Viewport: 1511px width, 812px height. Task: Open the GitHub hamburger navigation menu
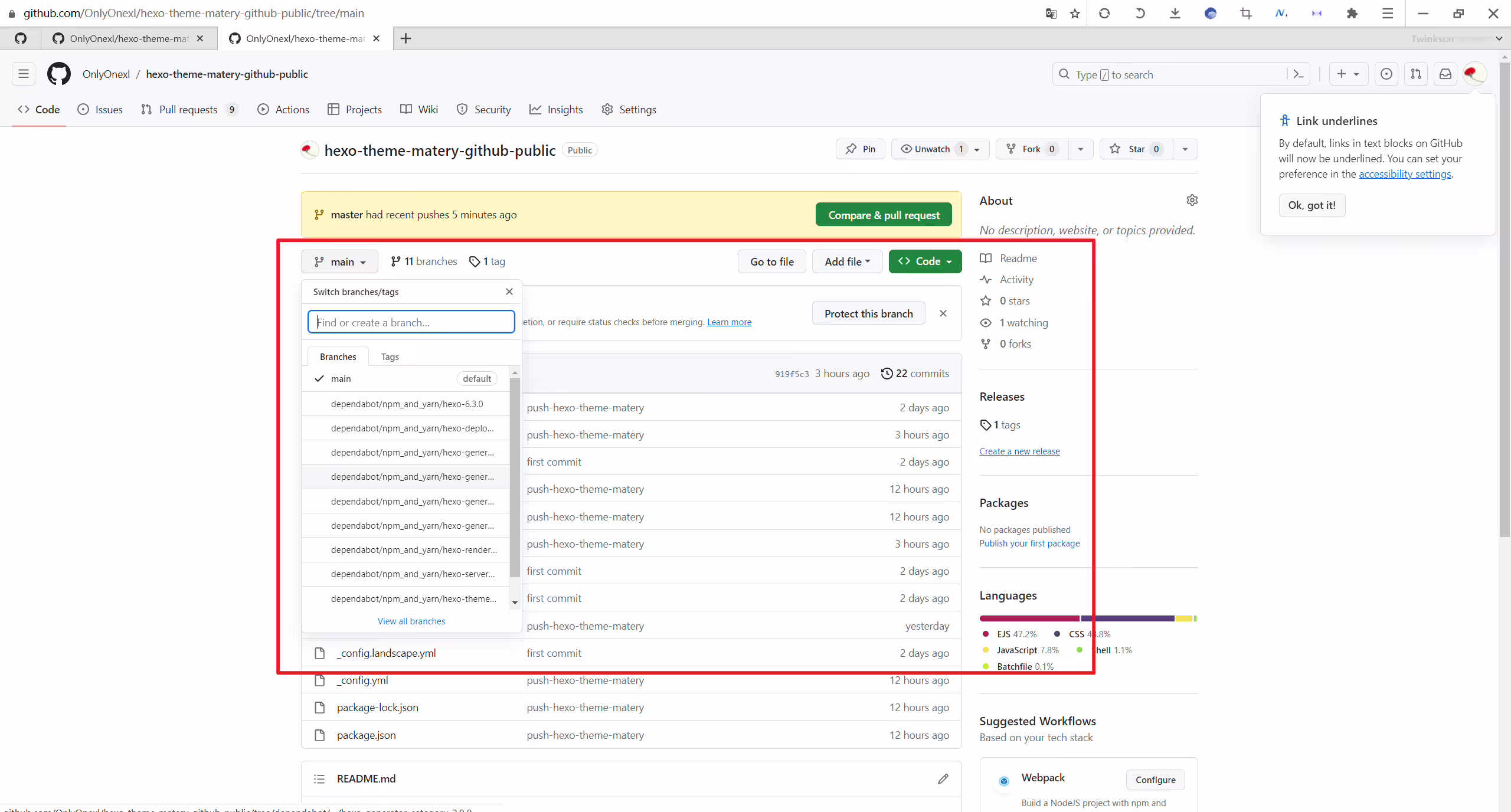click(24, 74)
